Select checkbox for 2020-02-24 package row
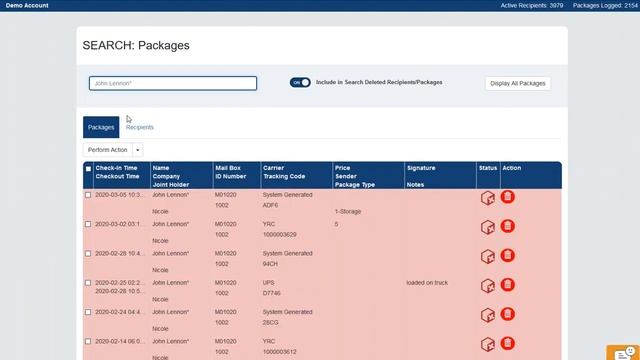The image size is (640, 360). 88,312
